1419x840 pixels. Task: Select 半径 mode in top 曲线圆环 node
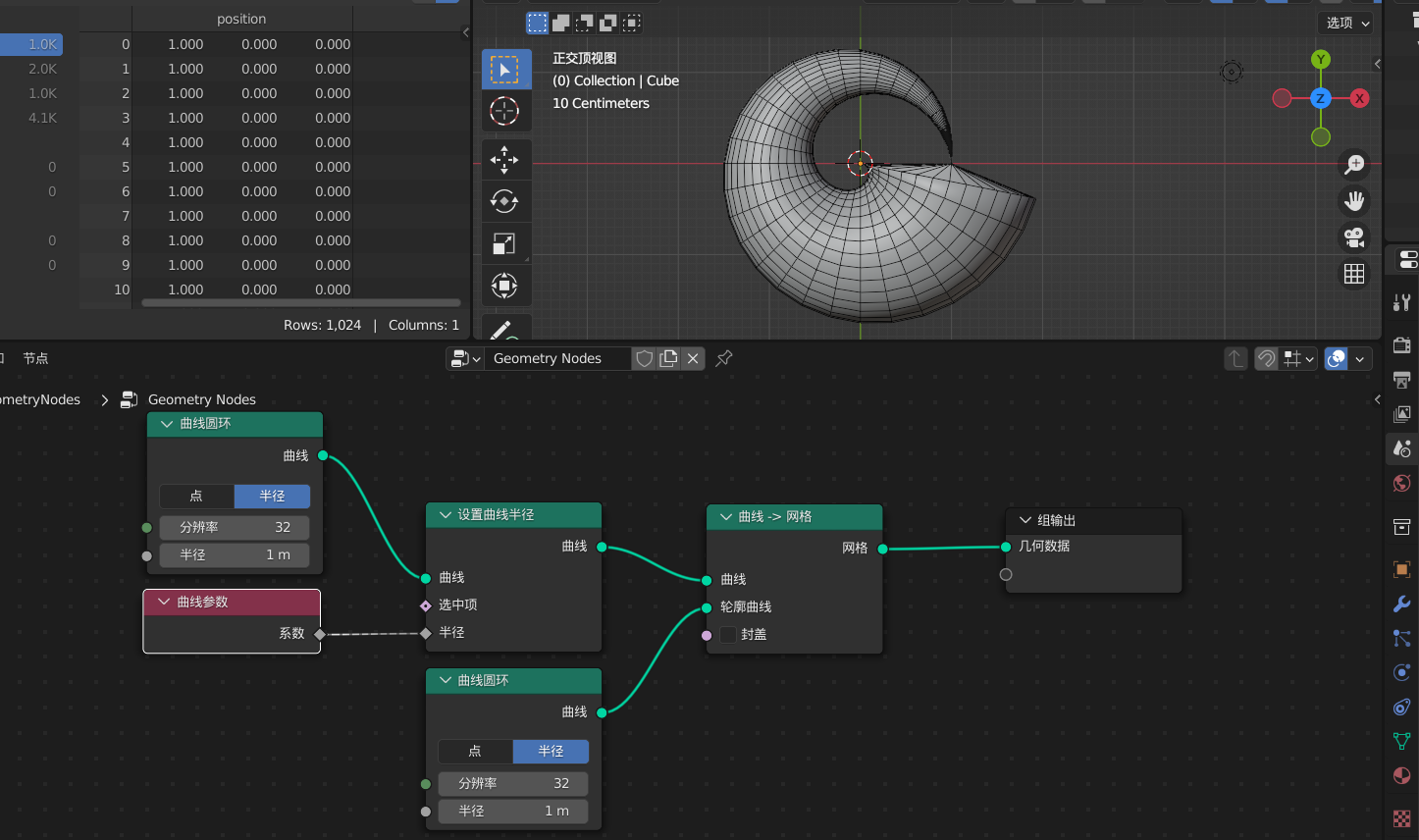point(273,497)
